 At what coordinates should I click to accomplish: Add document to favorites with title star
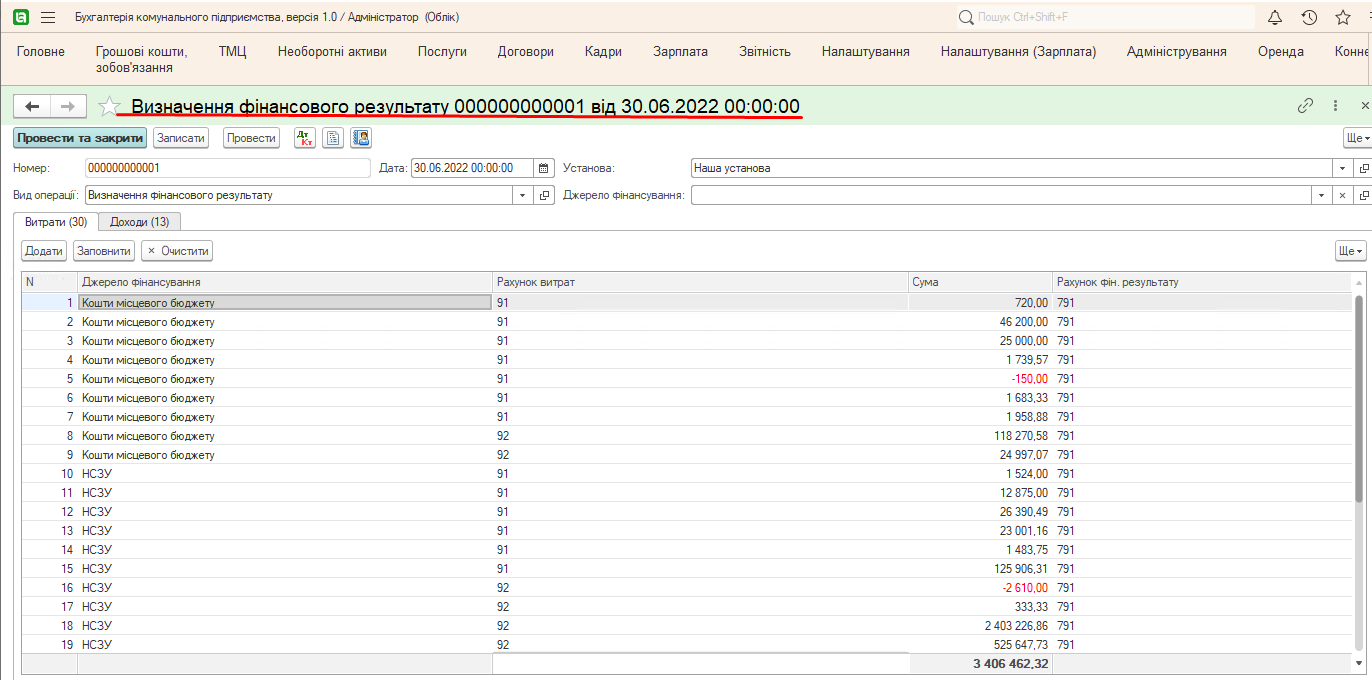click(x=110, y=106)
